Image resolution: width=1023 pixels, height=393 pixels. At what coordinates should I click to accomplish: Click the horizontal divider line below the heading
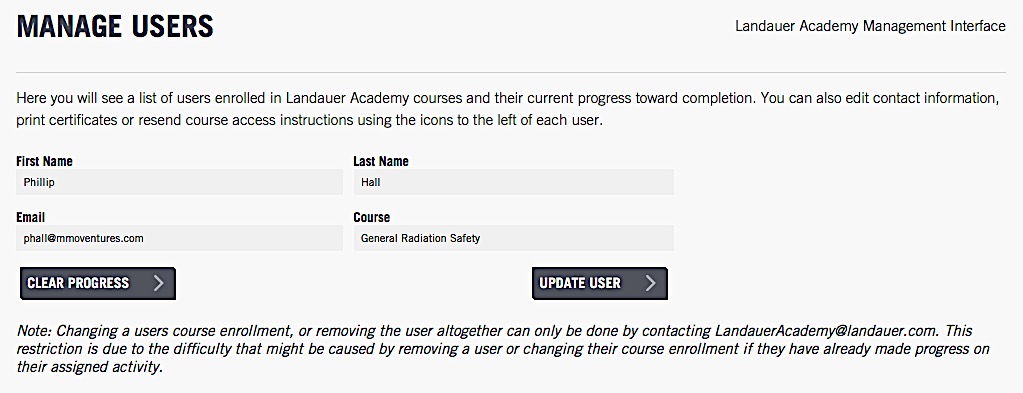tap(511, 72)
